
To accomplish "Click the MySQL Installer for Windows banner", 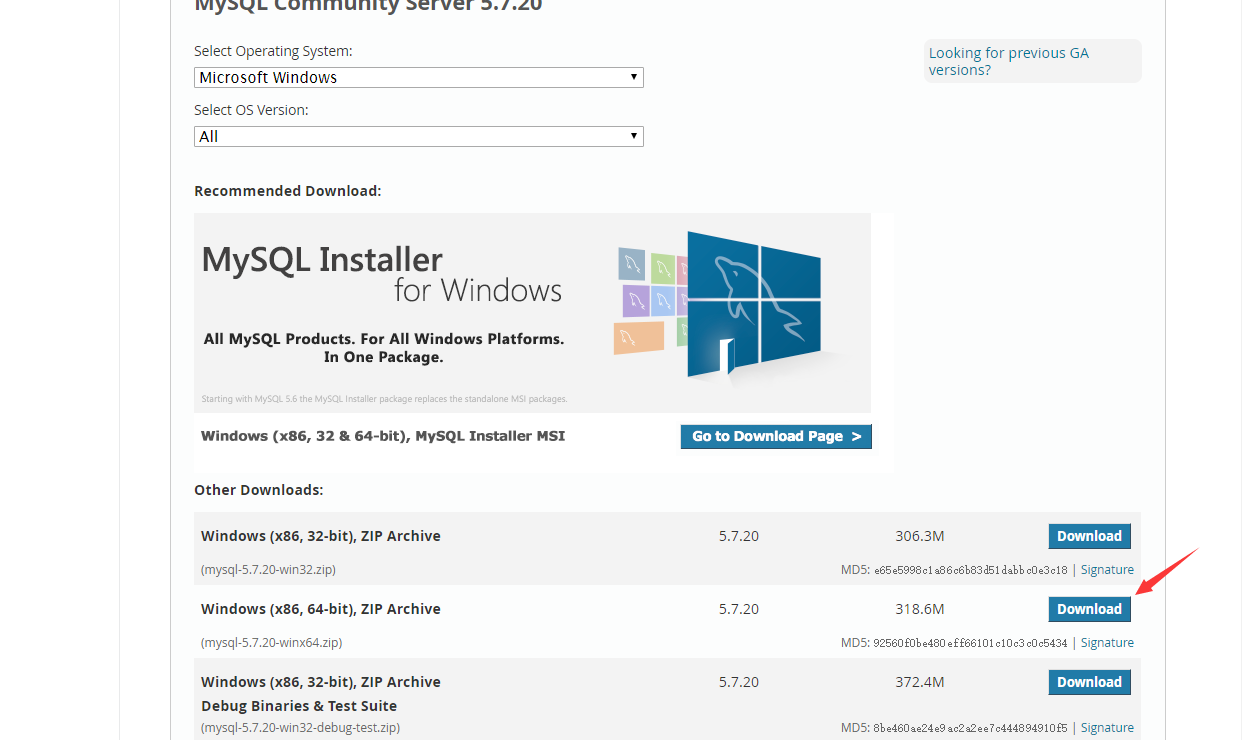I will coord(532,312).
